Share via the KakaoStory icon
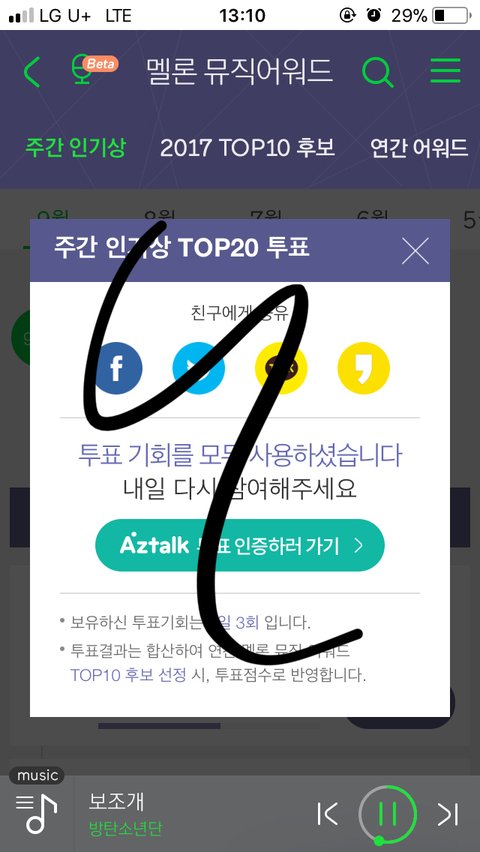The image size is (480, 852). tap(364, 368)
